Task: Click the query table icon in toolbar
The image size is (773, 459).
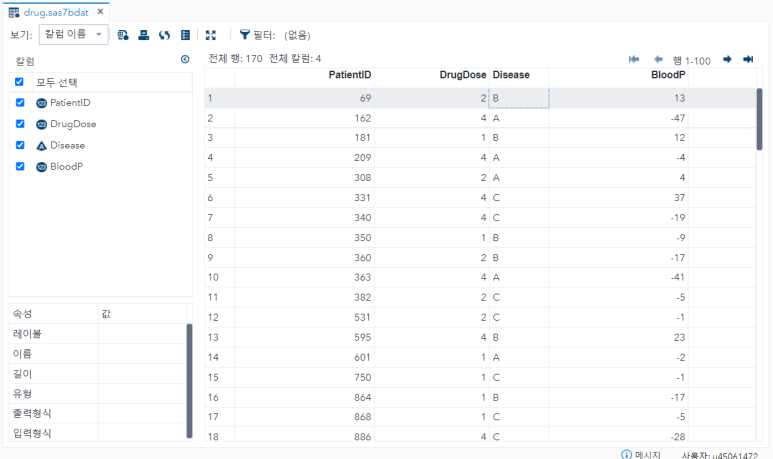Action: click(x=123, y=34)
